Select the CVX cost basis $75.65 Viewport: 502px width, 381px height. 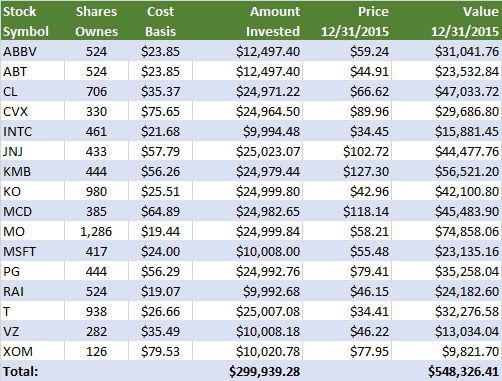(x=160, y=111)
